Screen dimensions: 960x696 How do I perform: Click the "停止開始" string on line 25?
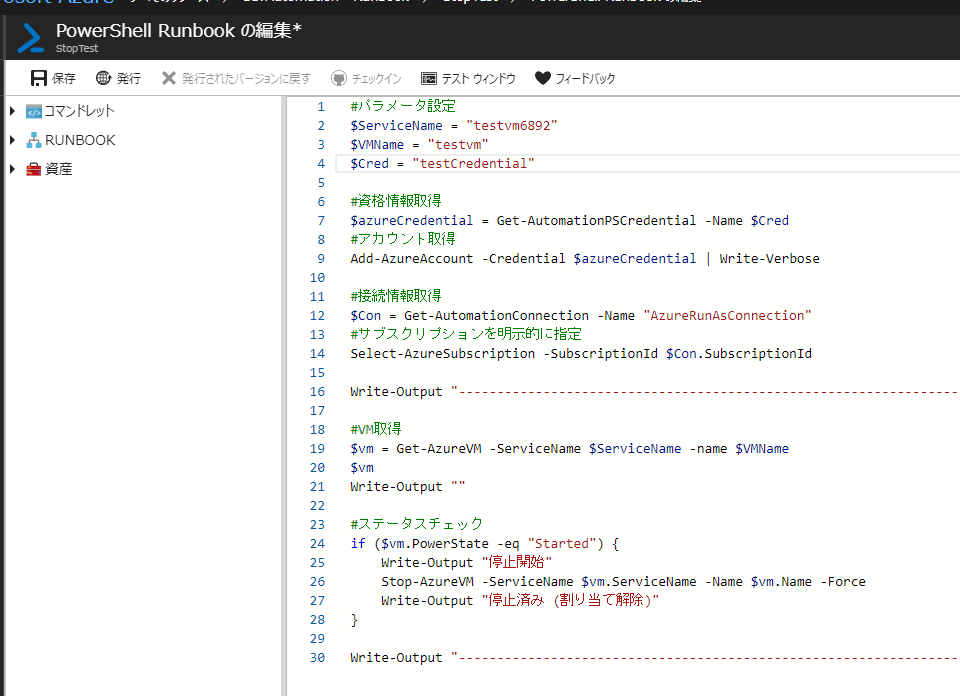pos(517,563)
